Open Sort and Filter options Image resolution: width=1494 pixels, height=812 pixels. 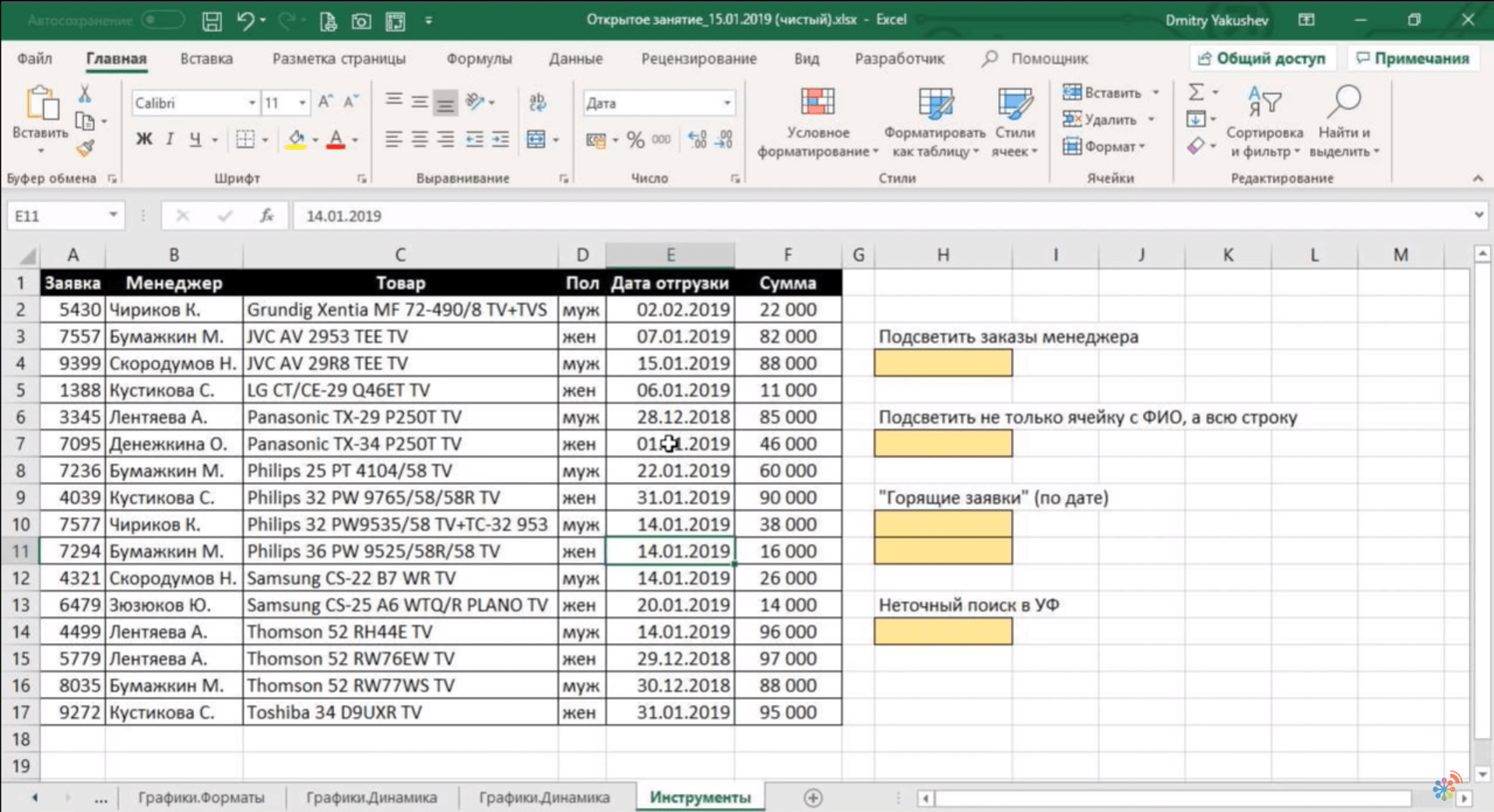tap(1264, 122)
